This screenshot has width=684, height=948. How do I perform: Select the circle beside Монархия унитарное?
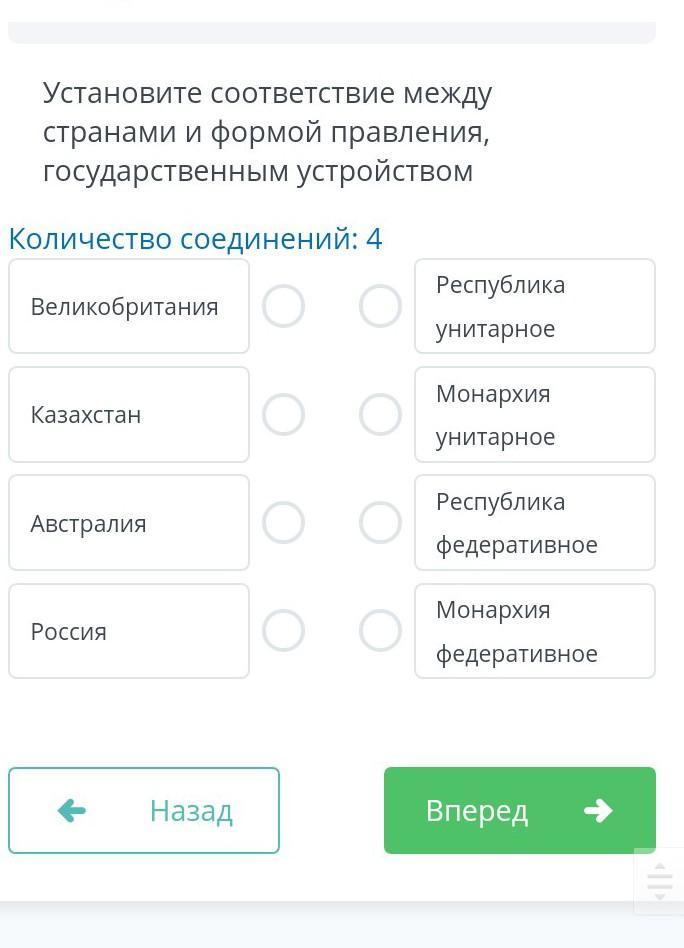tap(380, 414)
